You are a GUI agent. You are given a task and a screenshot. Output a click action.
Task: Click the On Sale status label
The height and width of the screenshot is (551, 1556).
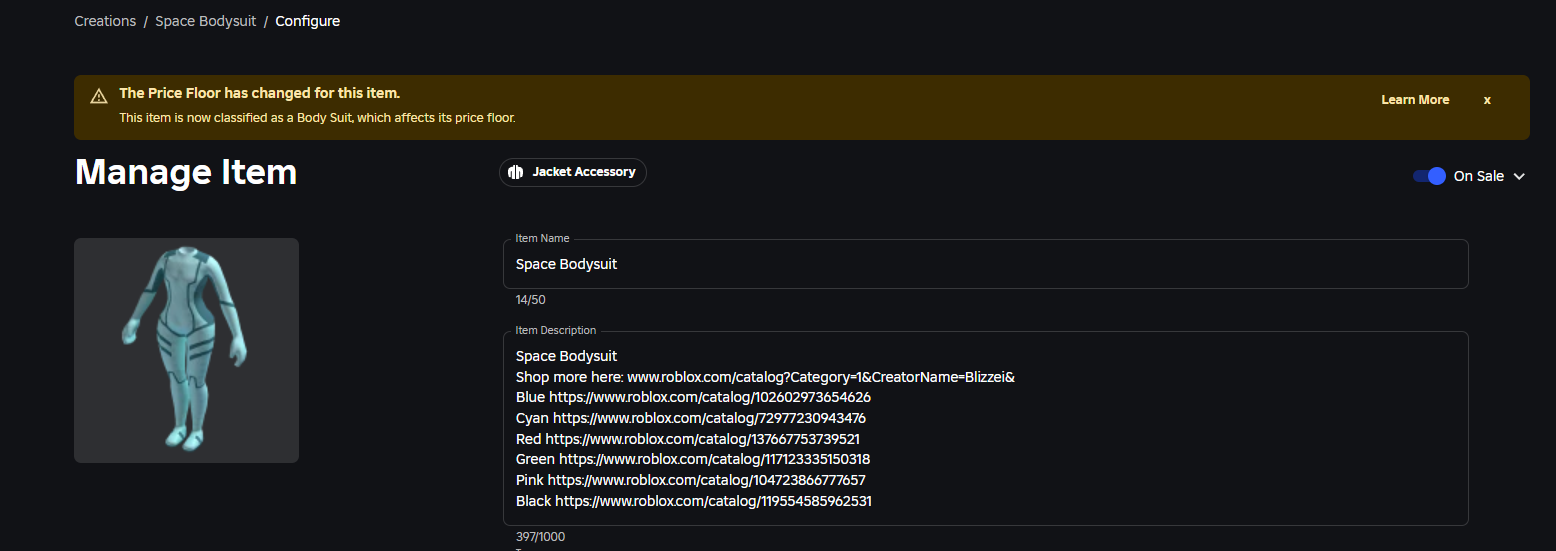(1478, 176)
